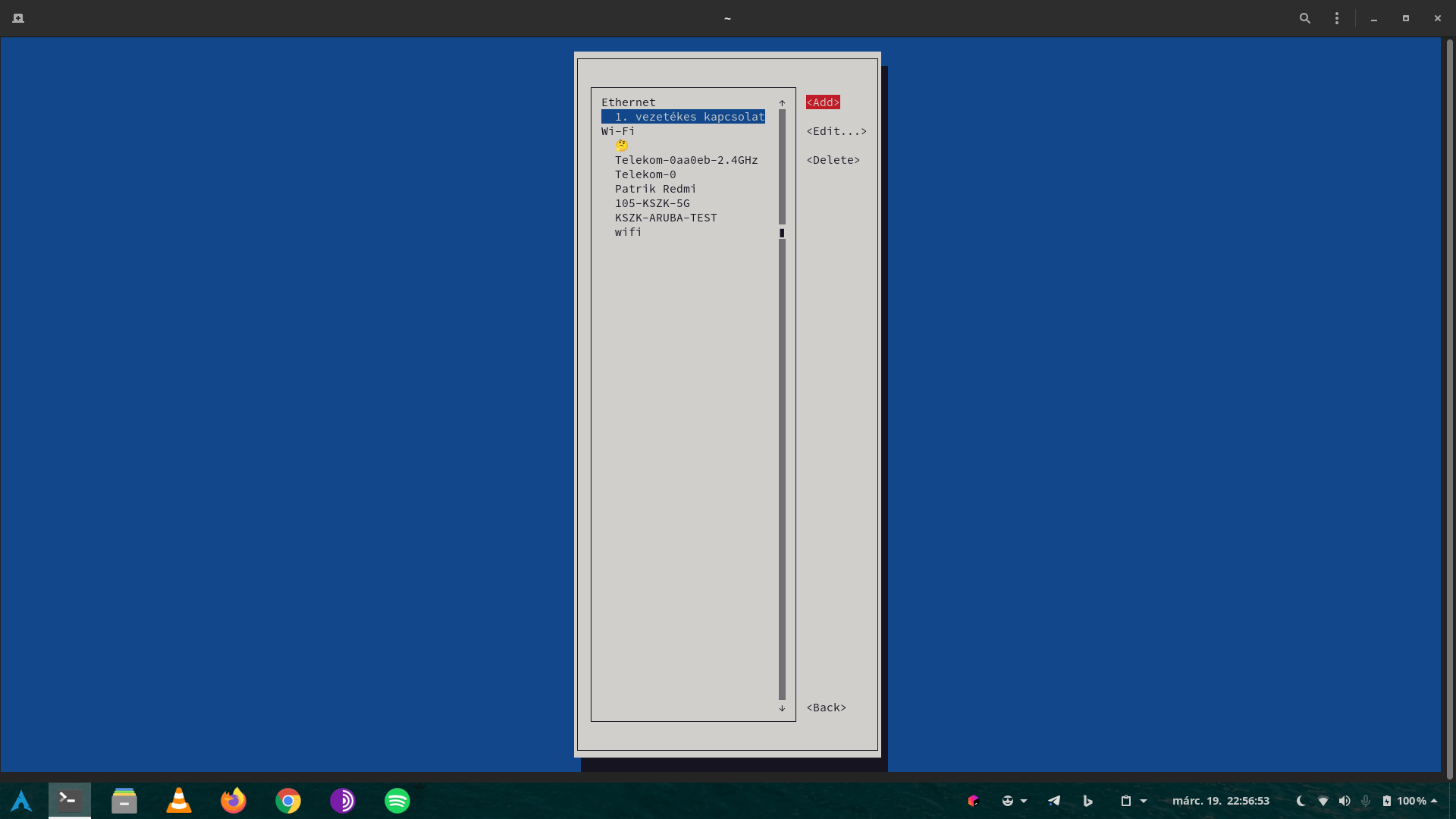
Task: Launch VLC media player
Action: point(179,801)
